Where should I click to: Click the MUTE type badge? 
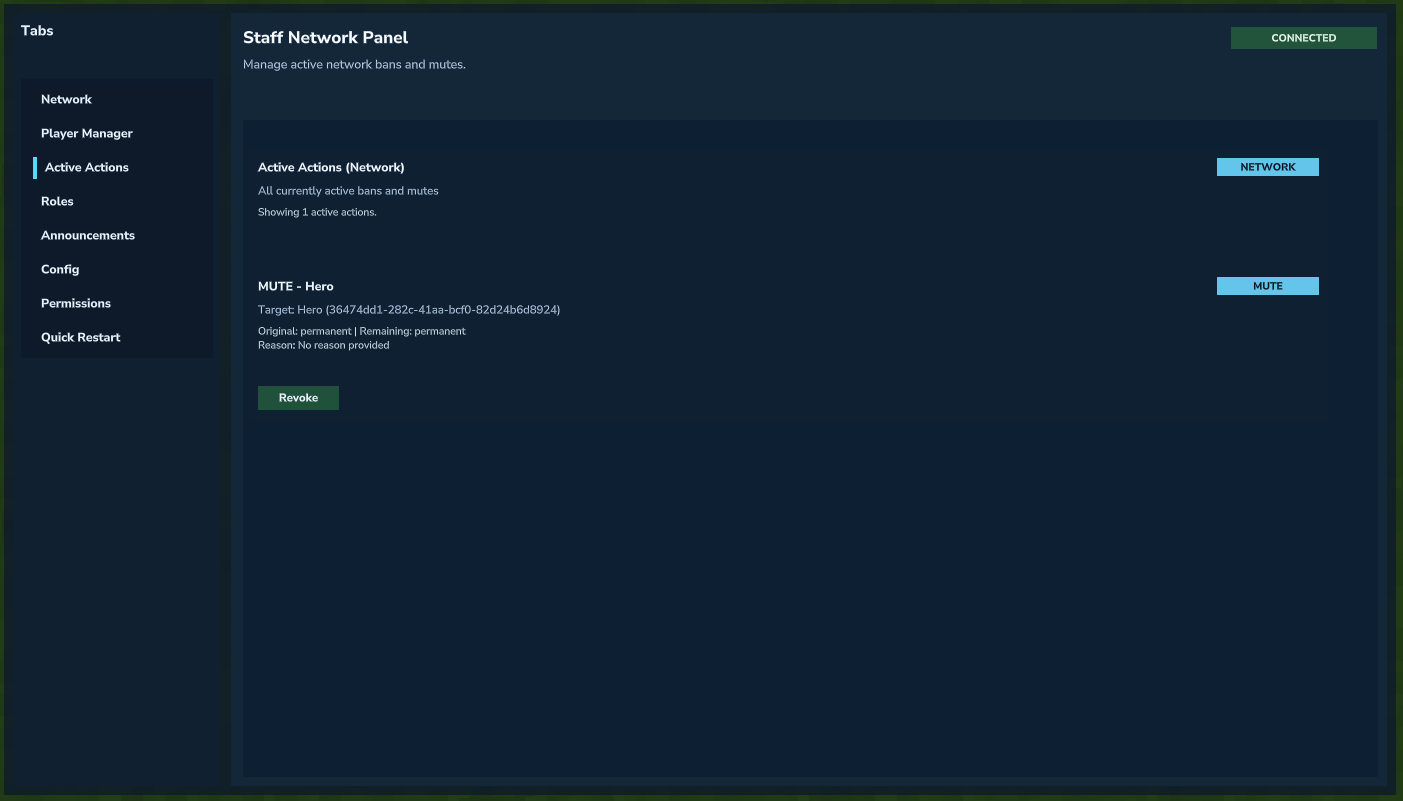[x=1267, y=286]
